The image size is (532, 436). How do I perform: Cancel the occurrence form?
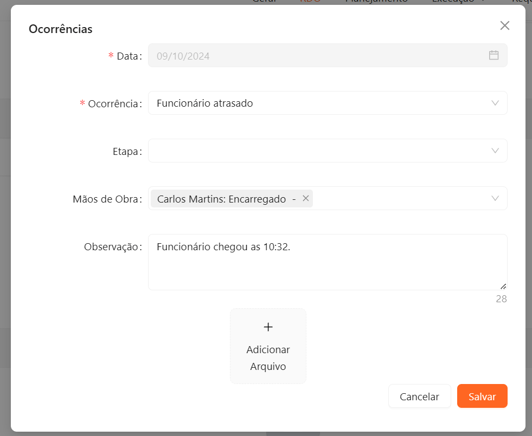click(419, 396)
